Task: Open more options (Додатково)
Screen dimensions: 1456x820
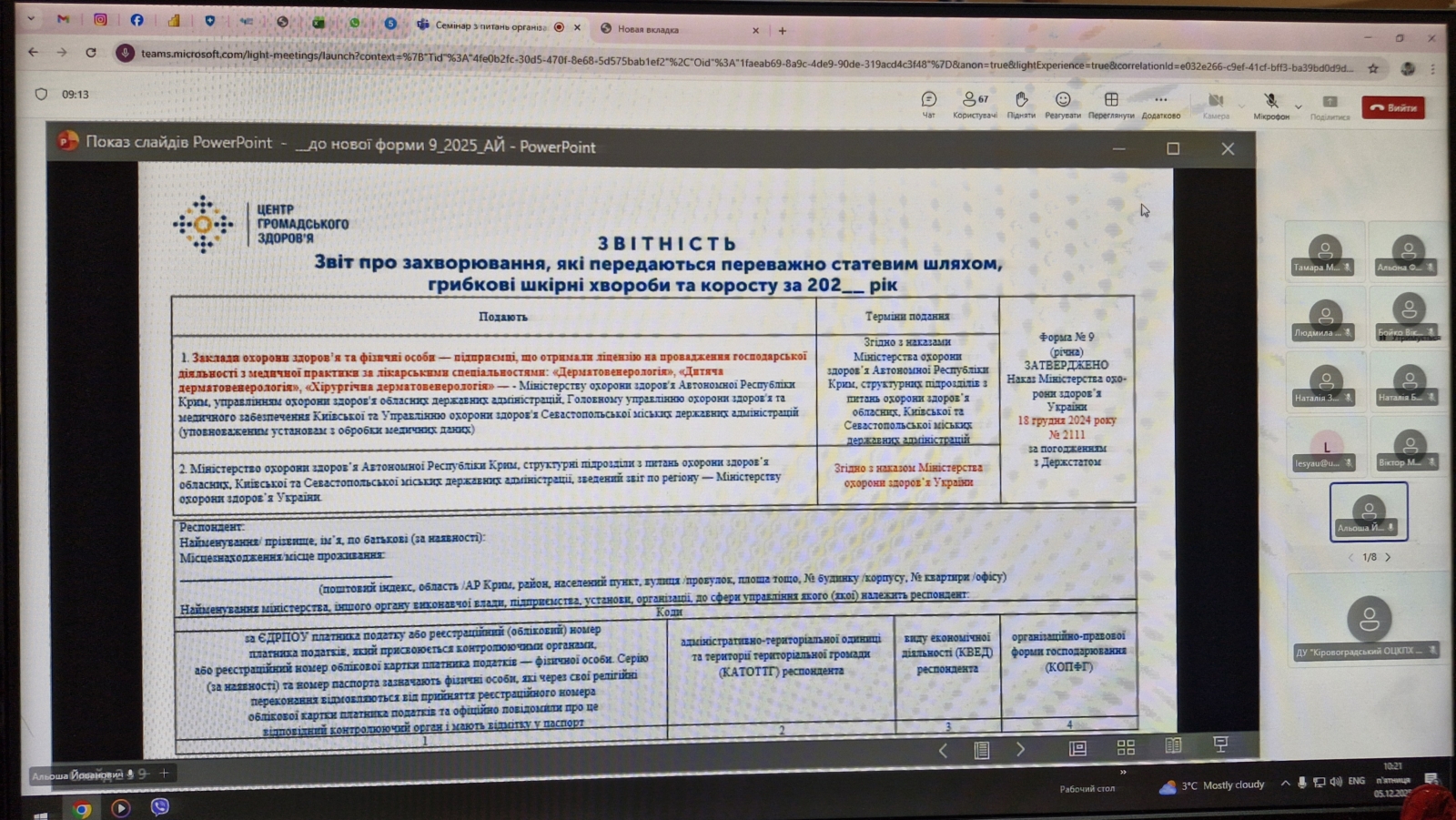Action: tap(1160, 102)
